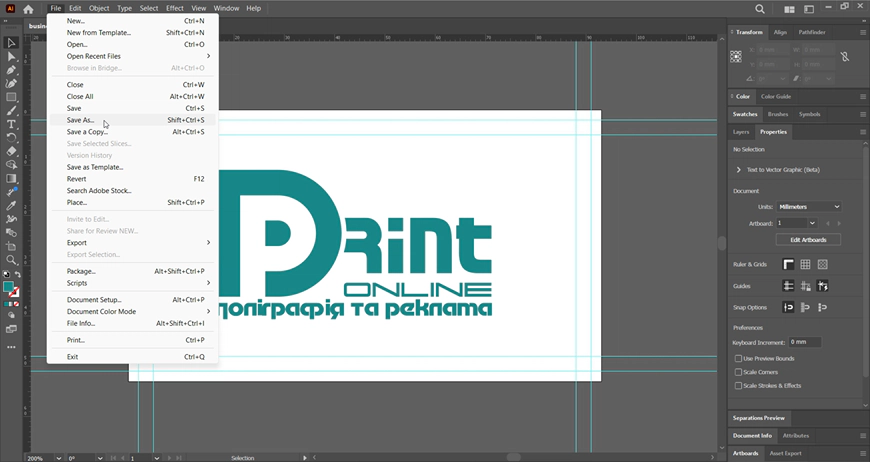This screenshot has width=870, height=462.
Task: Toggle constrain width and height proportions
Action: [844, 57]
